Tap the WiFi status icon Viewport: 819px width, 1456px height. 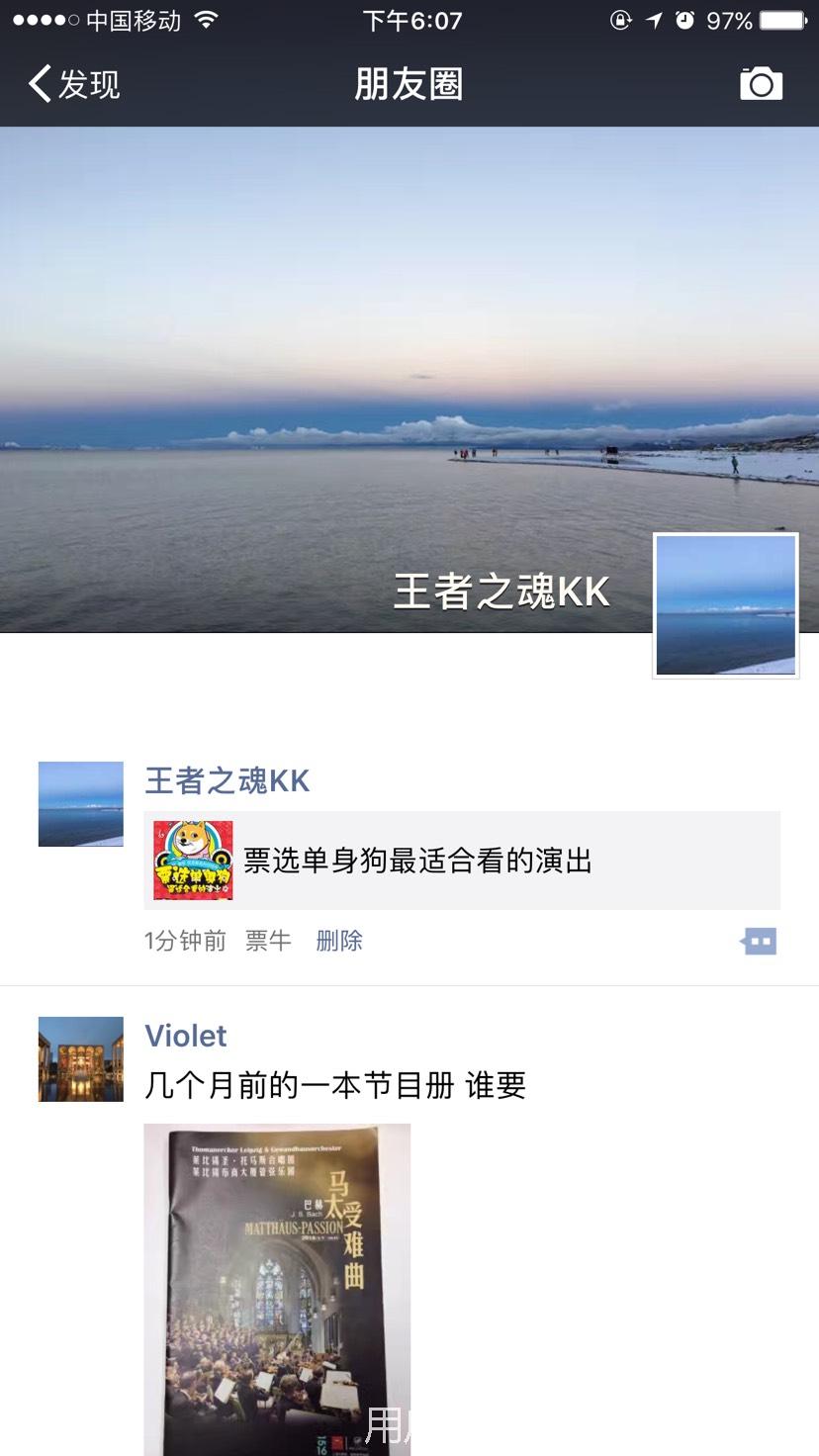pyautogui.click(x=207, y=20)
